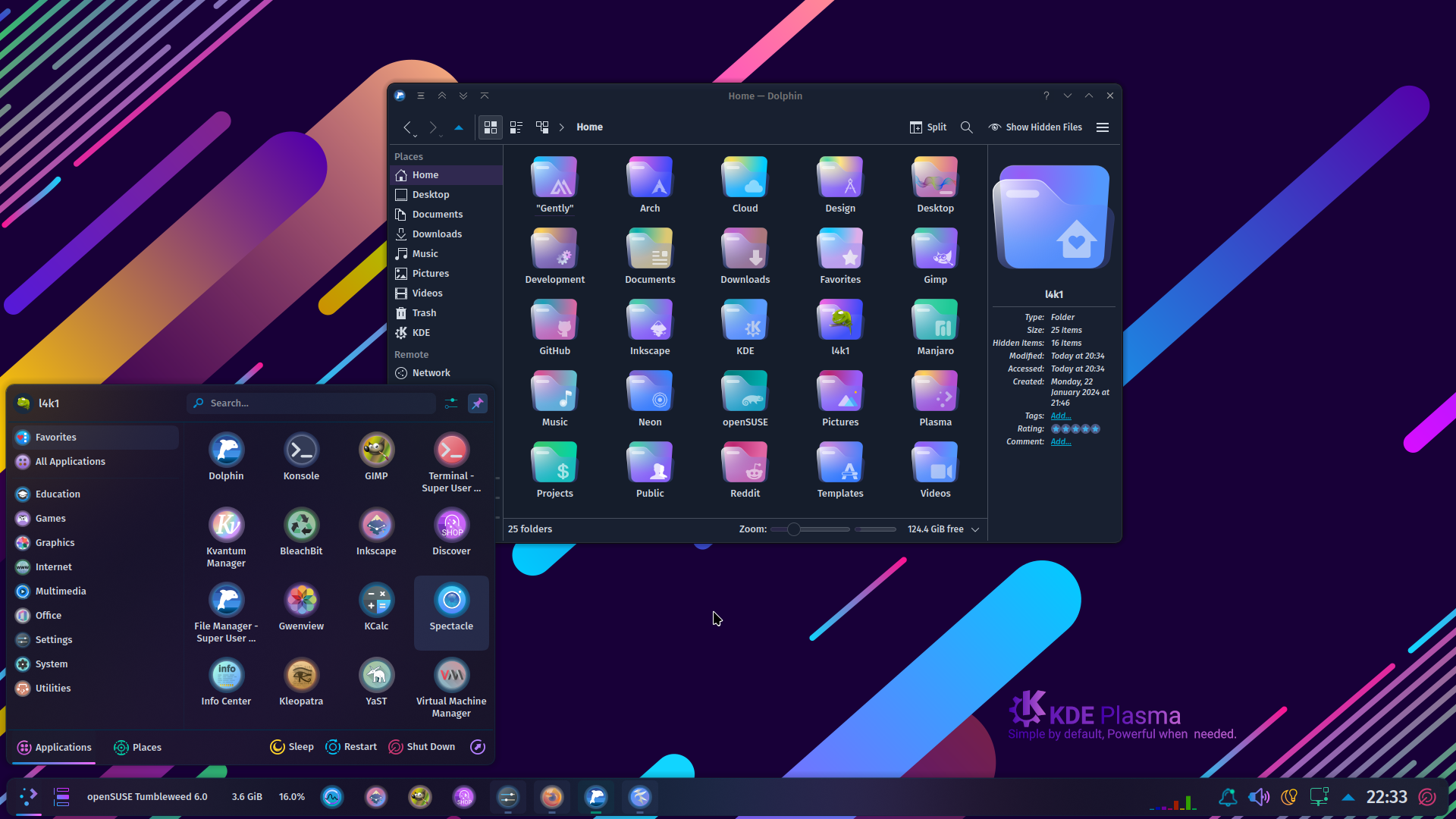Click launcher configure sliders icon
The height and width of the screenshot is (819, 1456).
(451, 403)
